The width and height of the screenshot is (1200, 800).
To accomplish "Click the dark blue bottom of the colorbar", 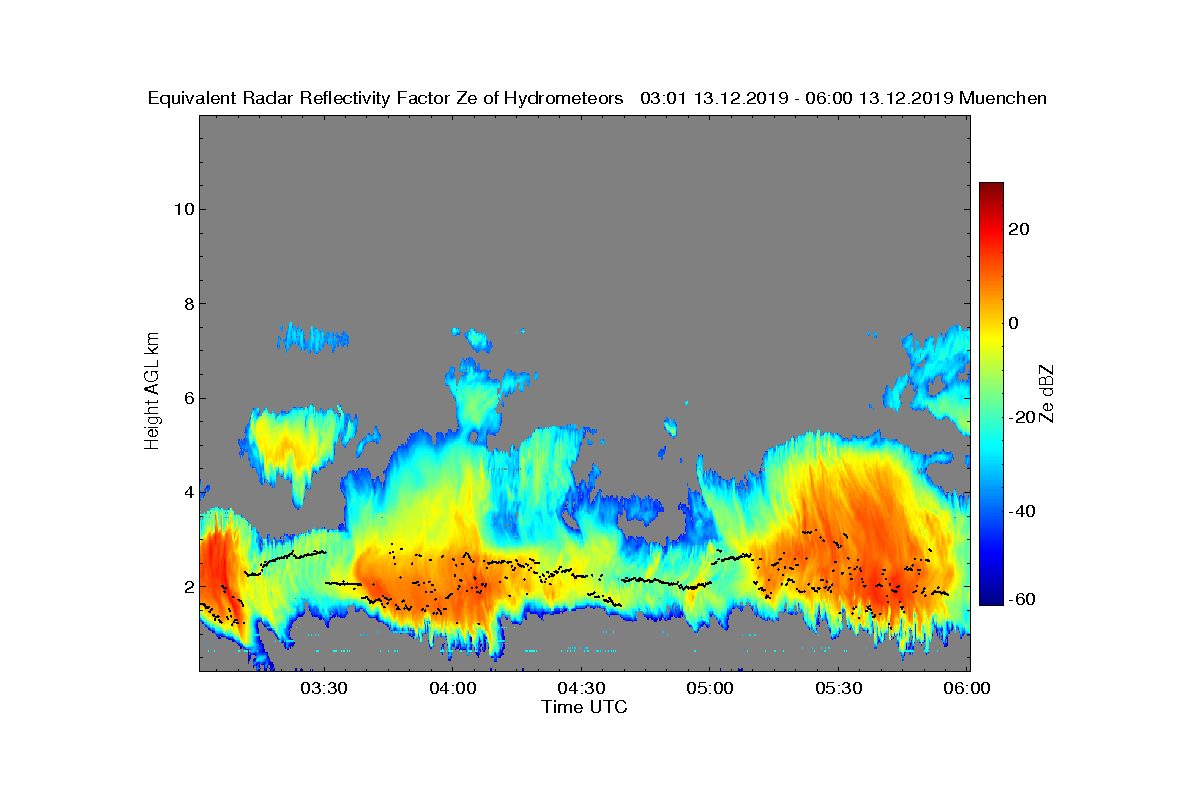I will [x=991, y=599].
